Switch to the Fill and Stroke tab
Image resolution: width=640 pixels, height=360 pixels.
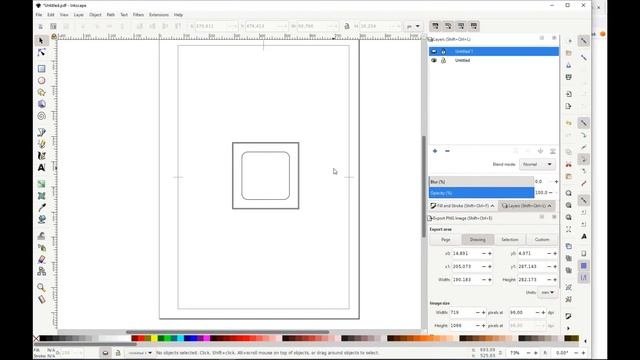462,206
